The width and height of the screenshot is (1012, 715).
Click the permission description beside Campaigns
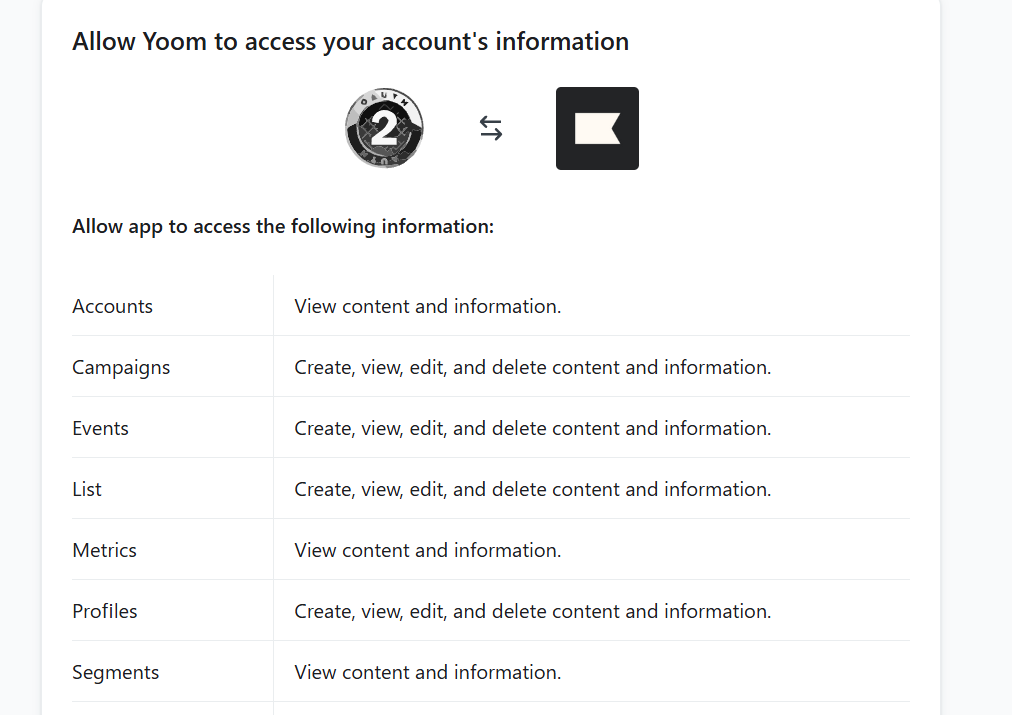[532, 367]
